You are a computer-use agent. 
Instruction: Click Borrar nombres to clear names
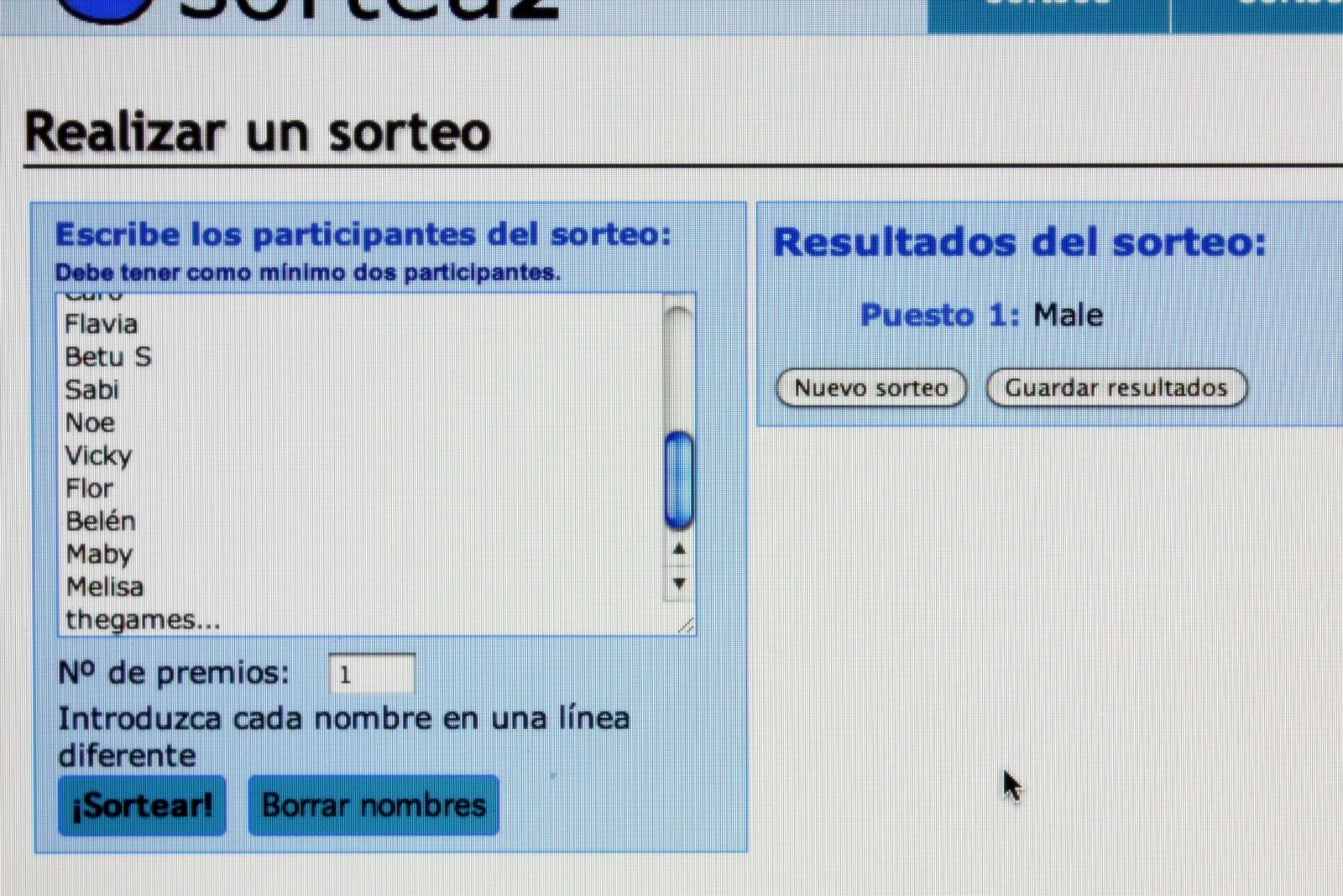[374, 805]
